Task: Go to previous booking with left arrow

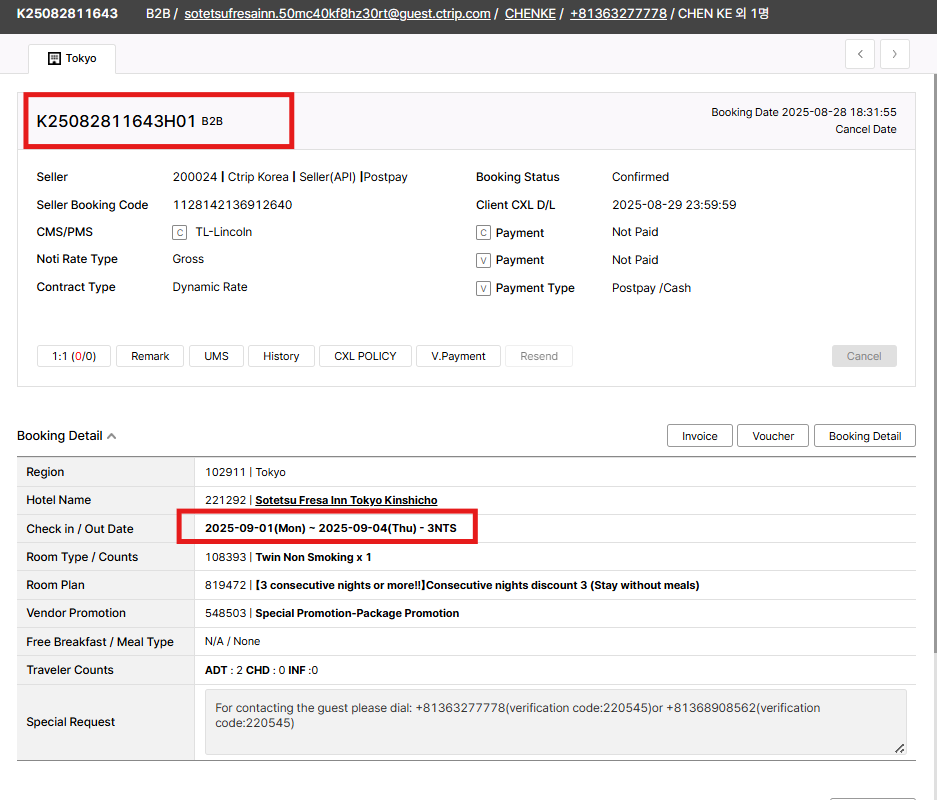Action: coord(860,54)
